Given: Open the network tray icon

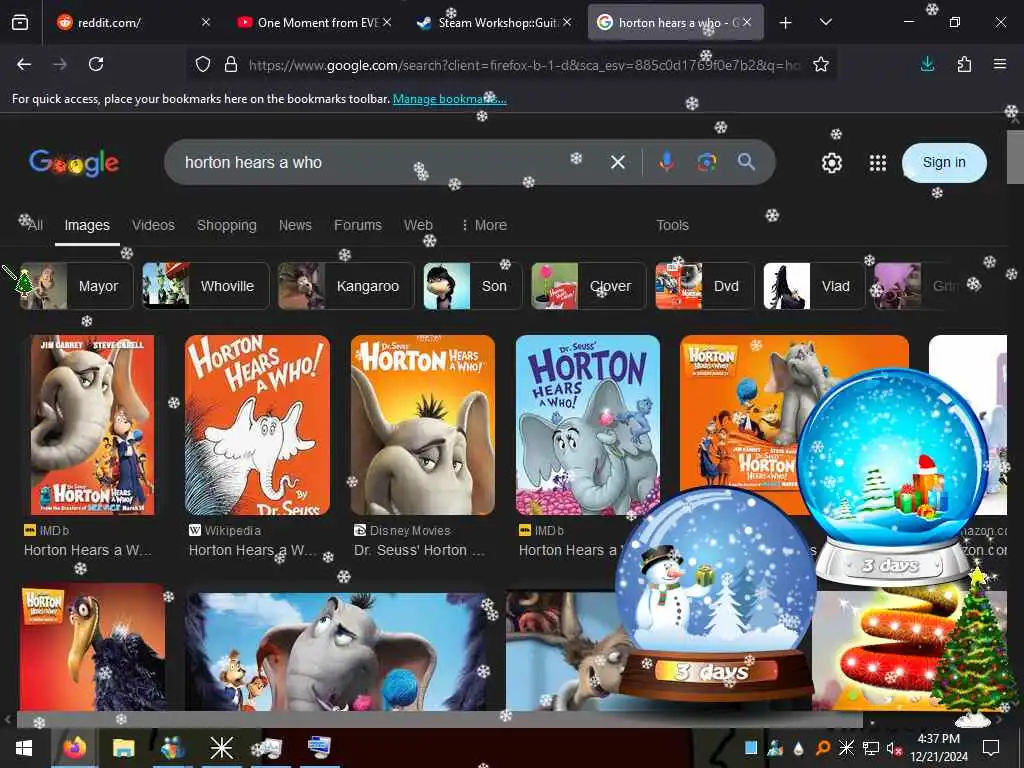Looking at the screenshot, I should pyautogui.click(x=870, y=748).
